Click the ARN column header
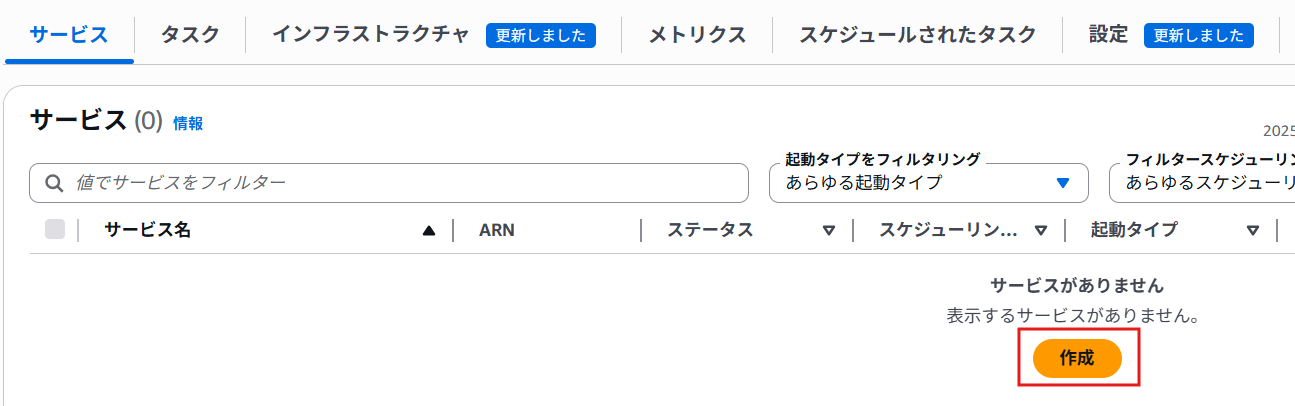 pyautogui.click(x=497, y=230)
